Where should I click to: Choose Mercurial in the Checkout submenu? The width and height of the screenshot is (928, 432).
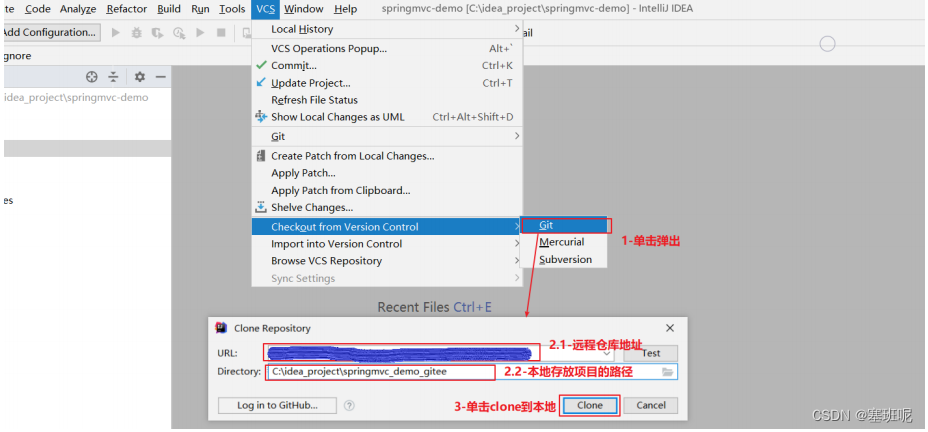(x=563, y=242)
